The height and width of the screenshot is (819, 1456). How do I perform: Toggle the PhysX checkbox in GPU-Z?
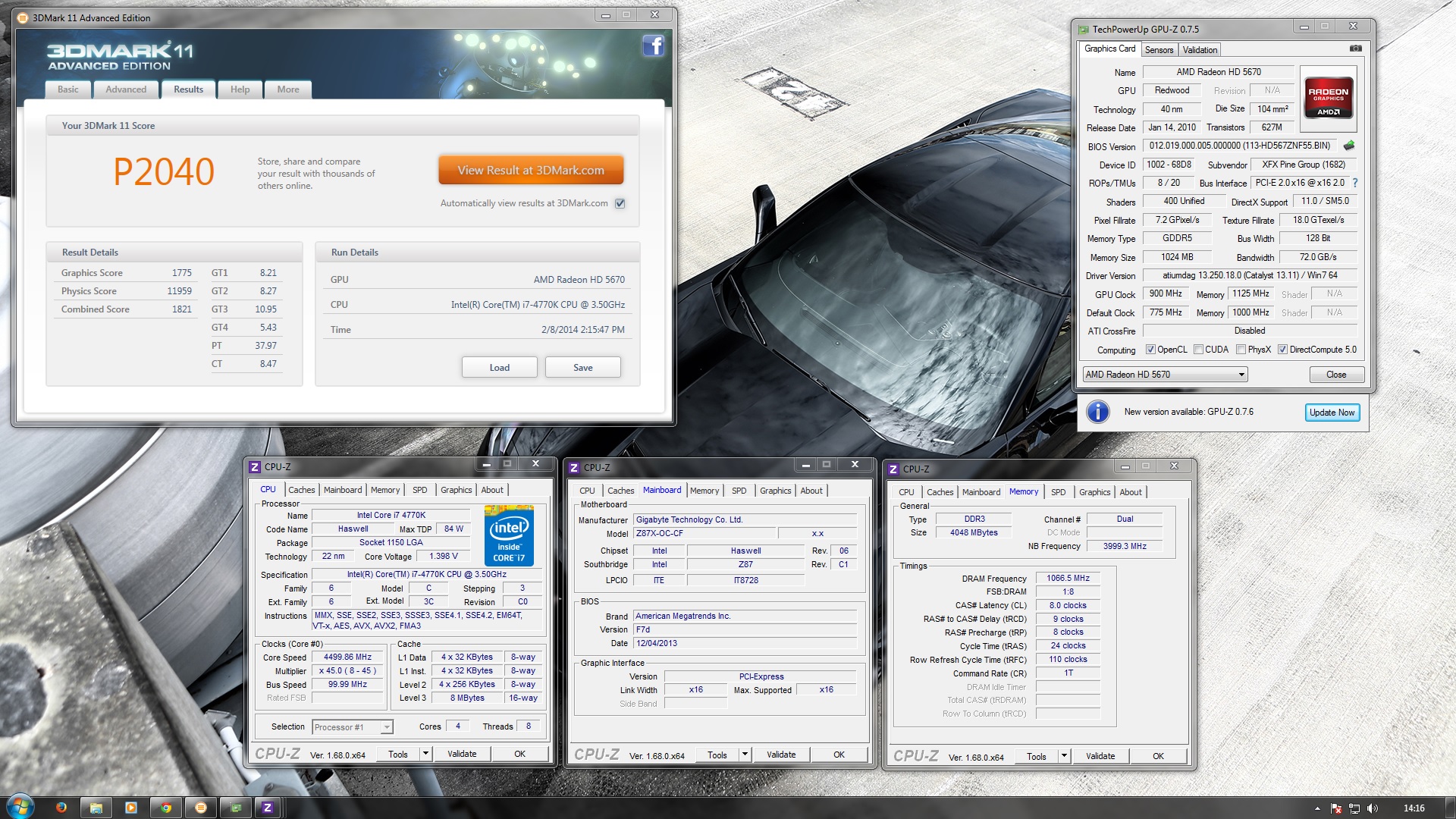(x=1241, y=350)
